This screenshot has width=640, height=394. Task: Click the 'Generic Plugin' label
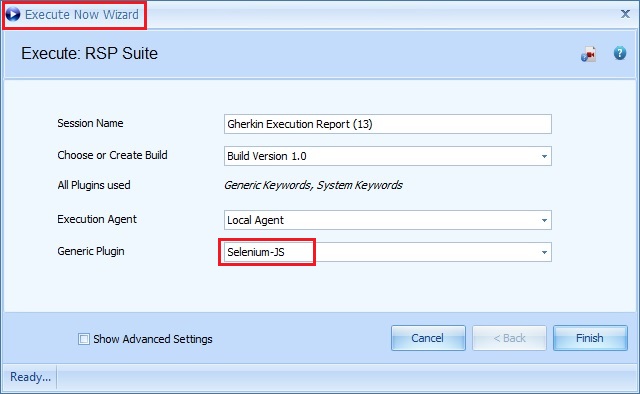click(91, 251)
